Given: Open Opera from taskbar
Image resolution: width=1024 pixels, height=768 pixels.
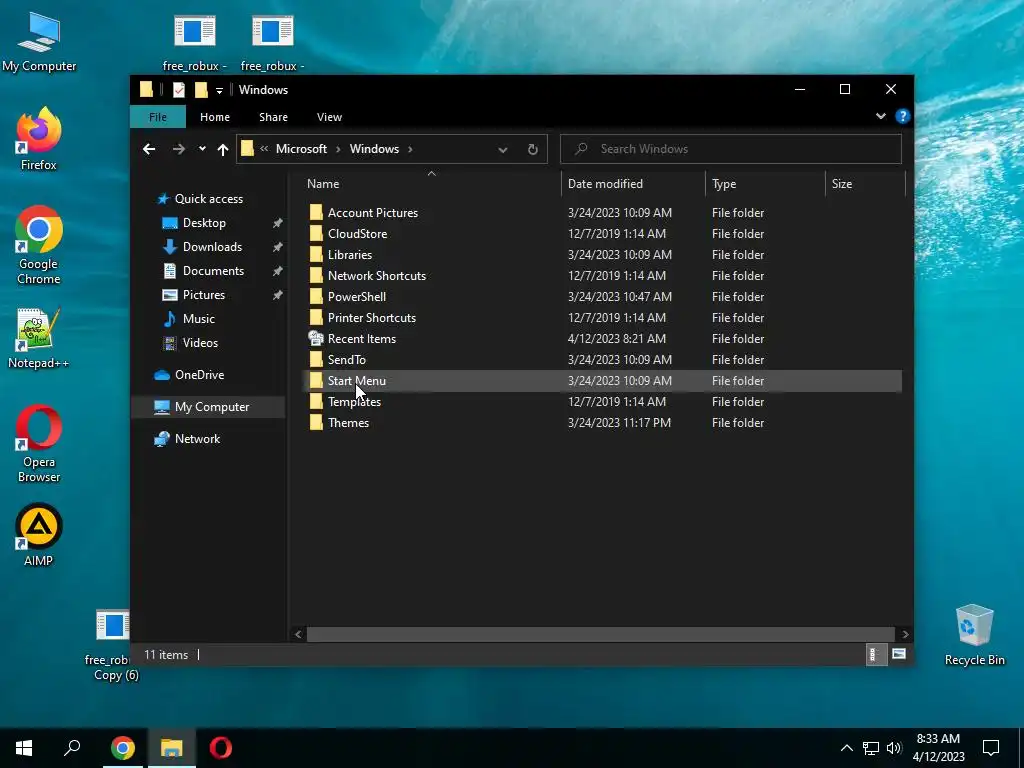Looking at the screenshot, I should pyautogui.click(x=221, y=748).
